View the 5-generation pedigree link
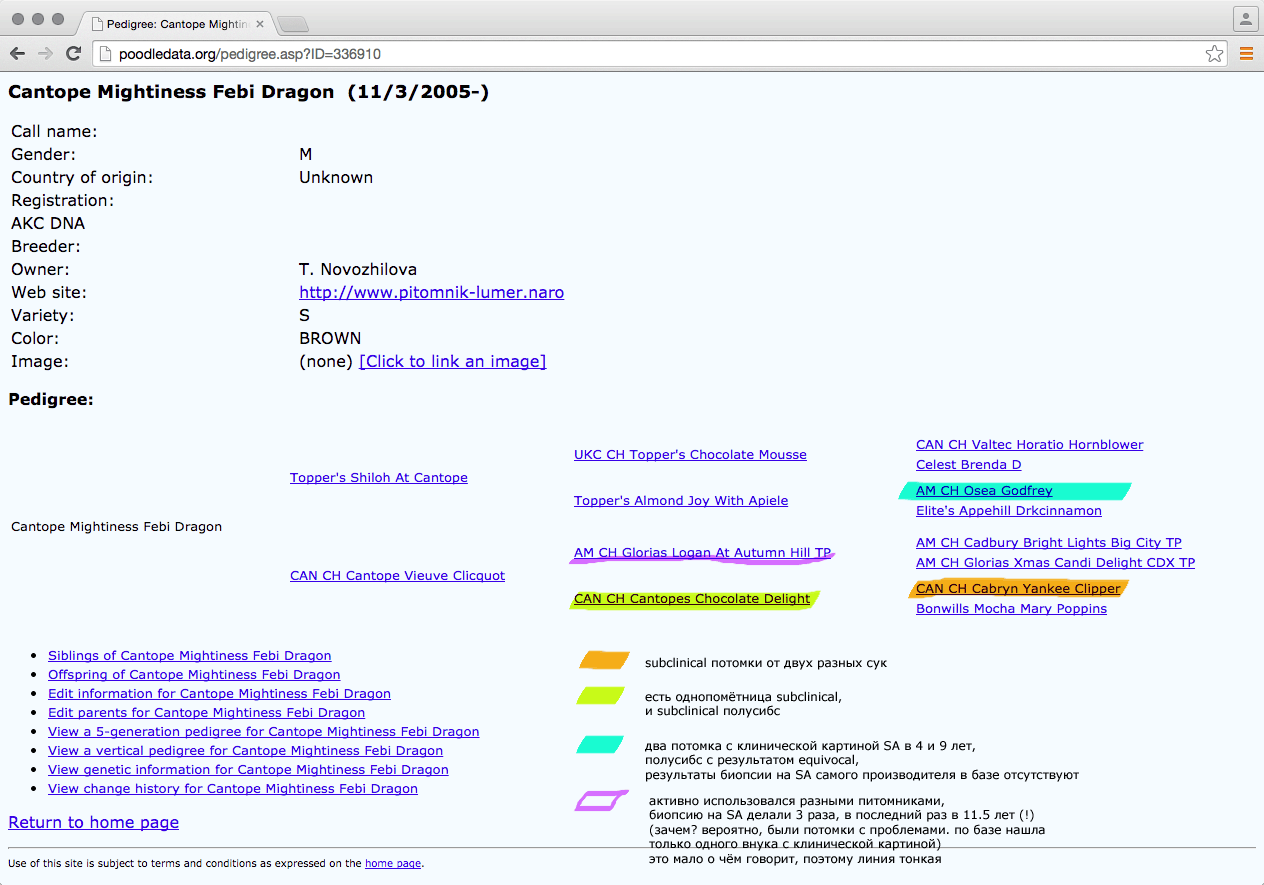Viewport: 1264px width, 885px height. point(263,732)
